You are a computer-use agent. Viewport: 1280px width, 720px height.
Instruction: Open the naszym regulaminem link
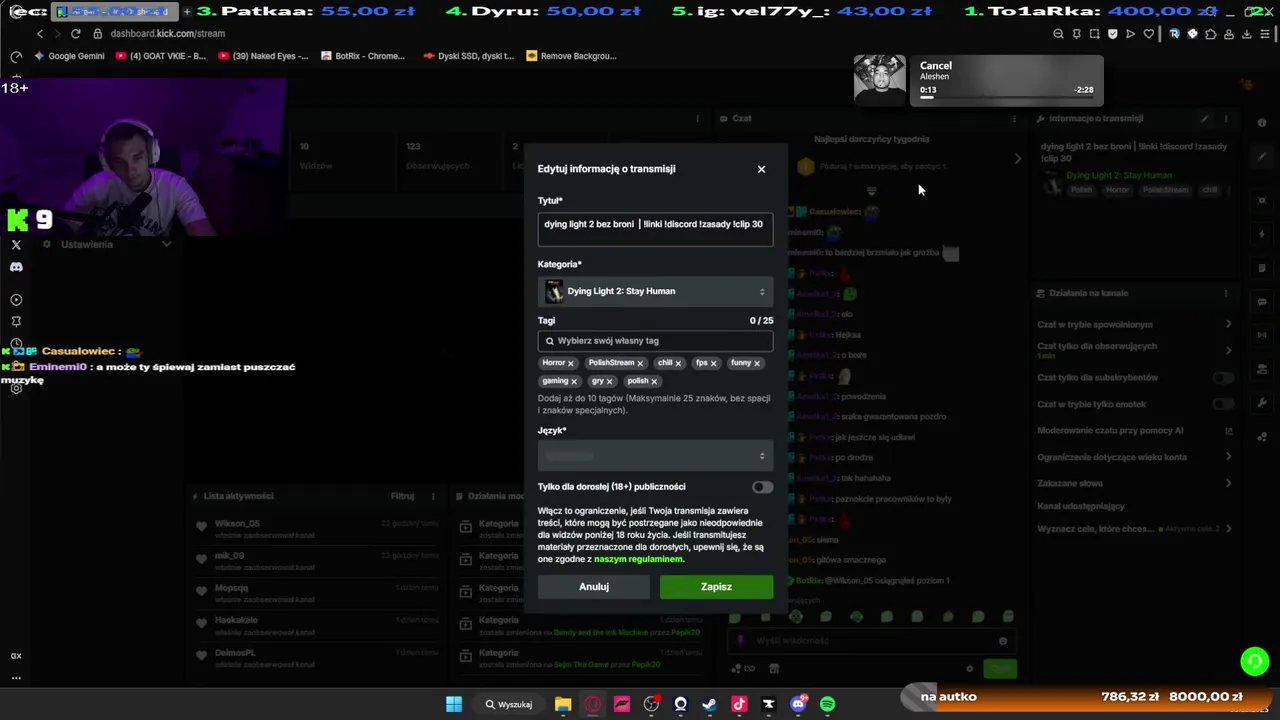pos(638,559)
